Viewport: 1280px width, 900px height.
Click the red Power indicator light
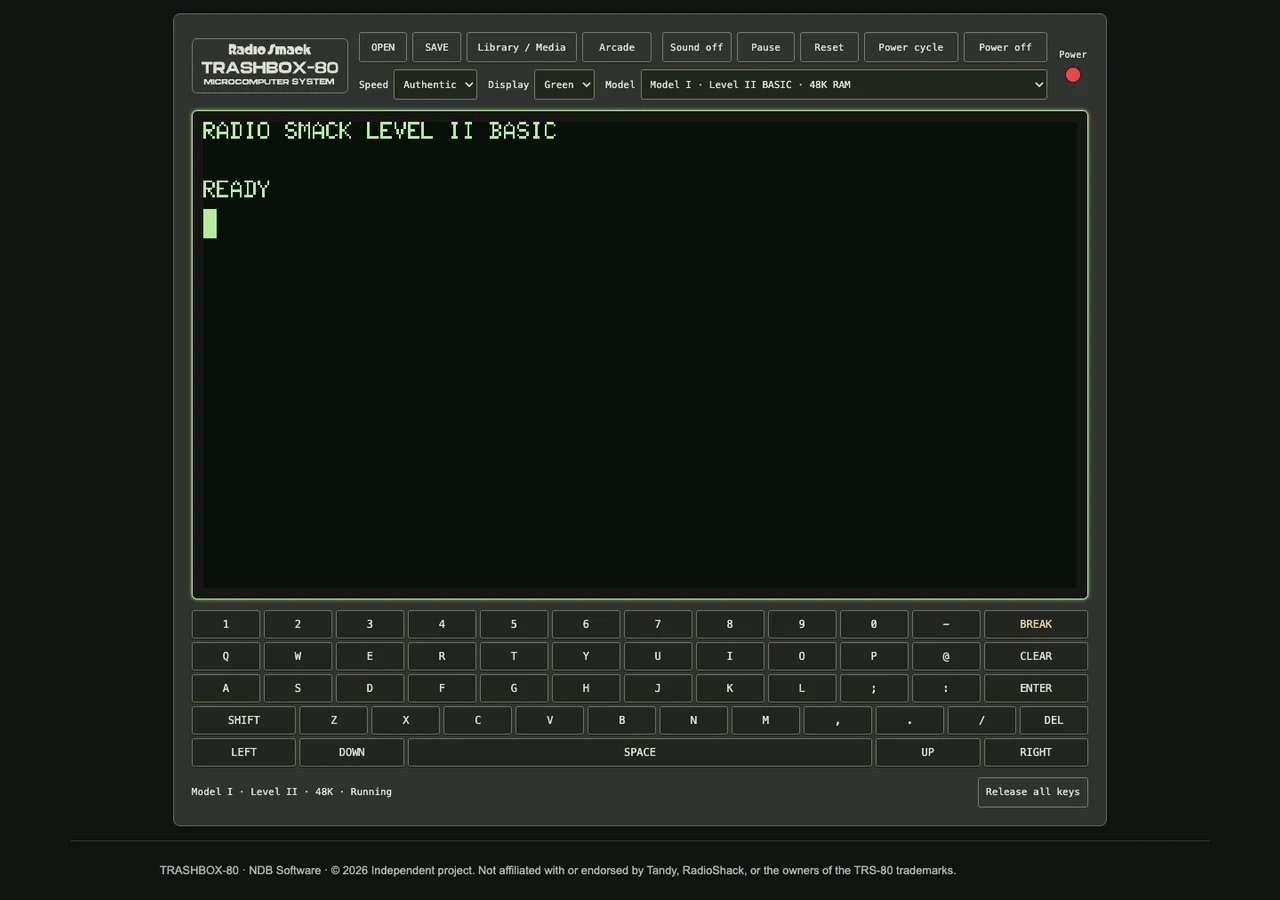[x=1073, y=75]
